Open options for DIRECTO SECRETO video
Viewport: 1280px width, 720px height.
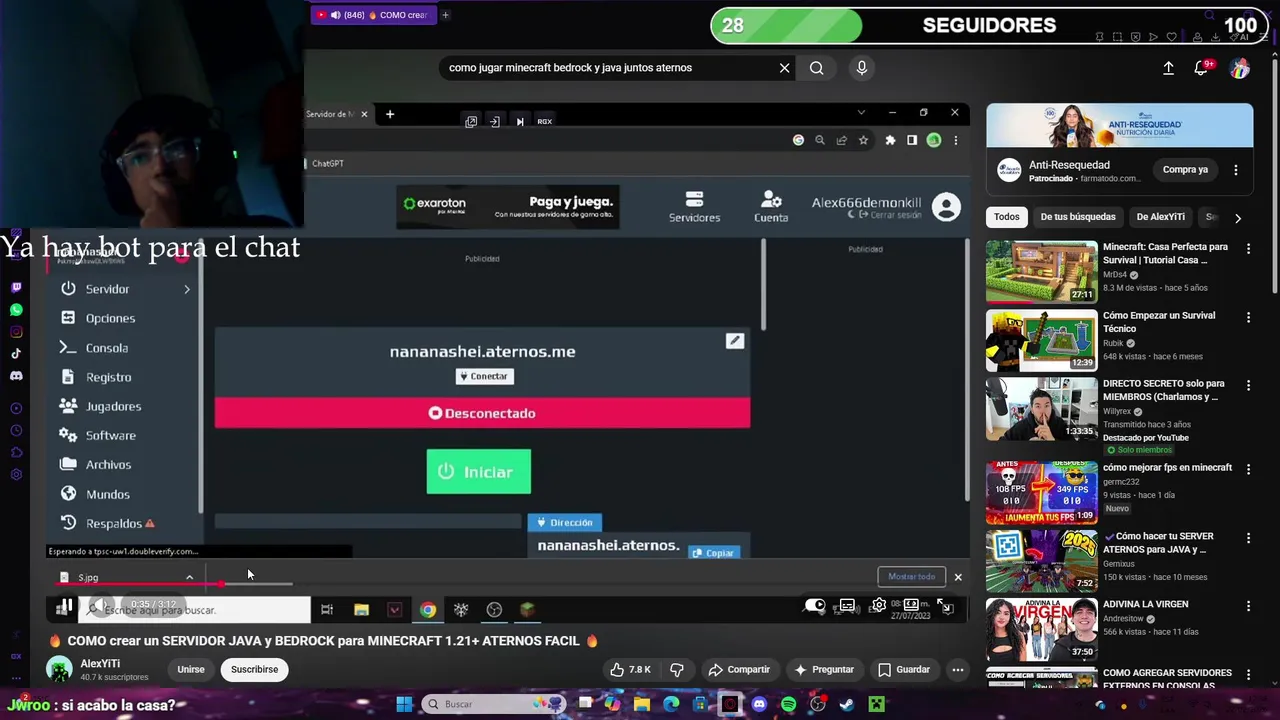[x=1248, y=385]
